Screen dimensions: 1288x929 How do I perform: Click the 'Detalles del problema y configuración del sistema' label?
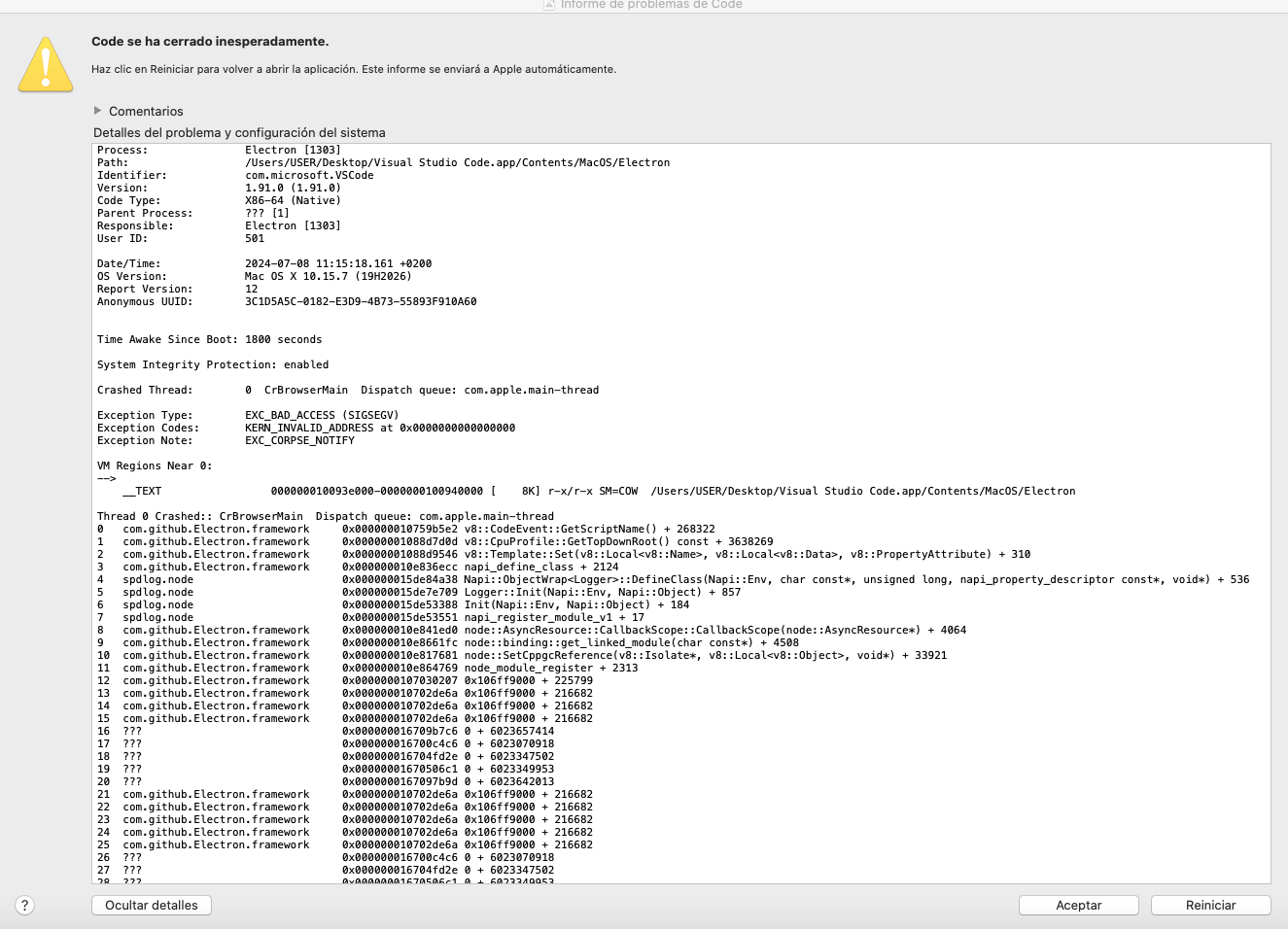click(x=239, y=132)
